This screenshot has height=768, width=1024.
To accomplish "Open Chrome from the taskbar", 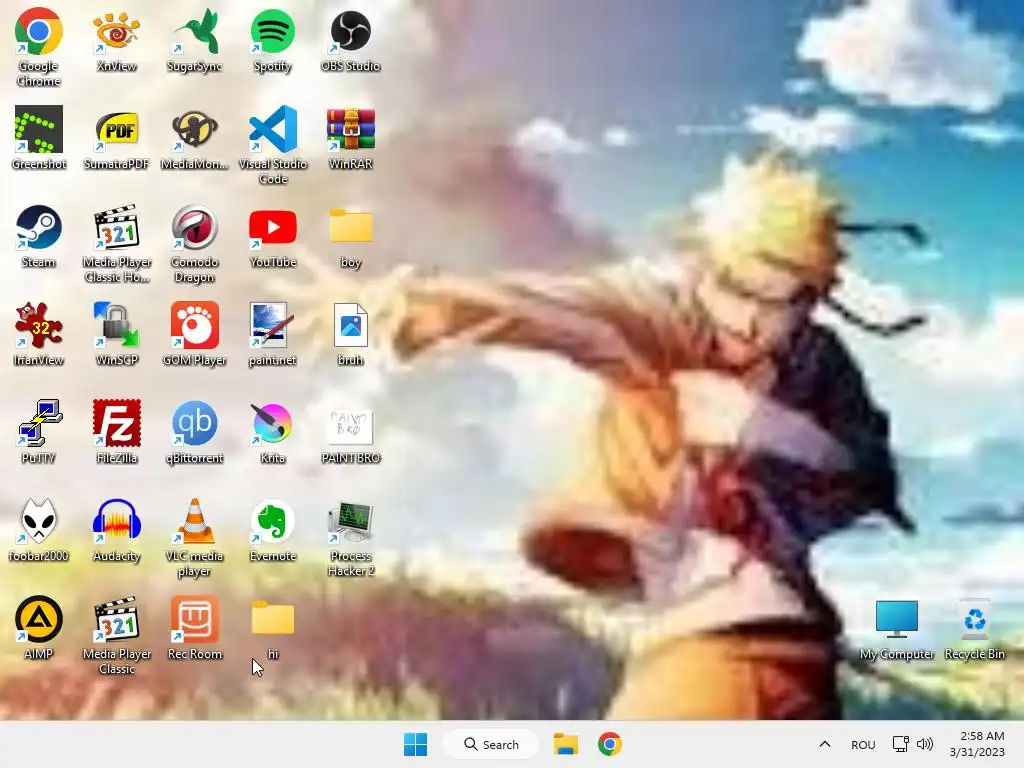I will tap(609, 744).
